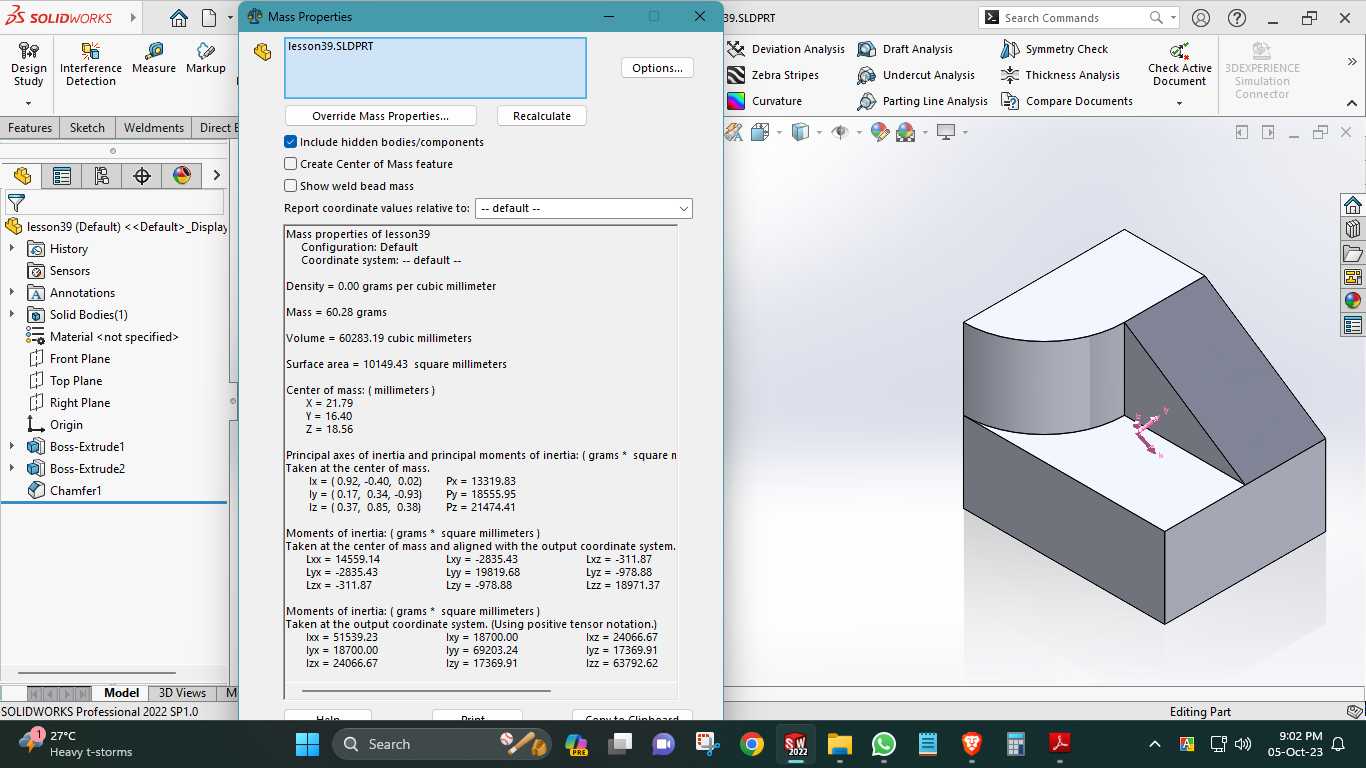Open the Design Study dropdown arrow
This screenshot has width=1366, height=768.
(28, 102)
